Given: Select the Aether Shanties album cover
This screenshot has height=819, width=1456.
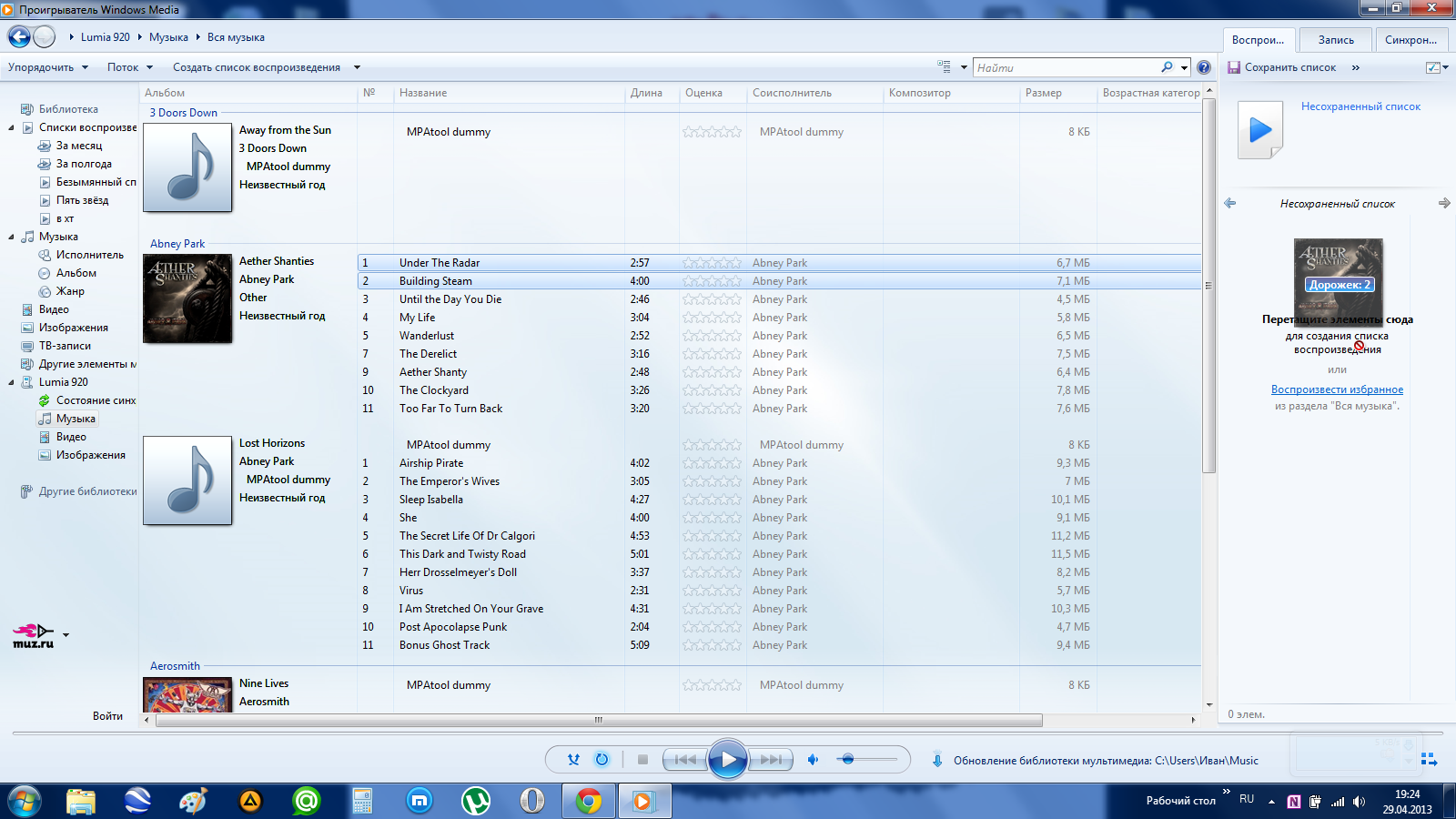Looking at the screenshot, I should (x=187, y=298).
